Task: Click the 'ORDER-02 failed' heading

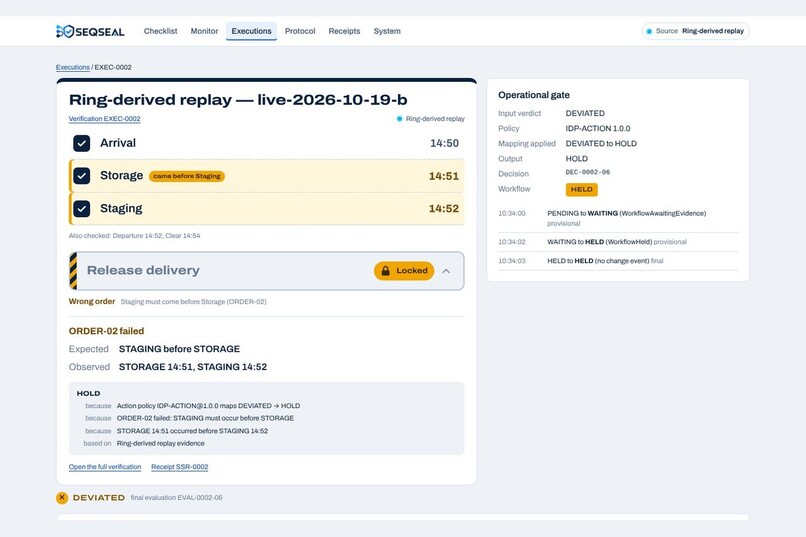Action: 106,331
